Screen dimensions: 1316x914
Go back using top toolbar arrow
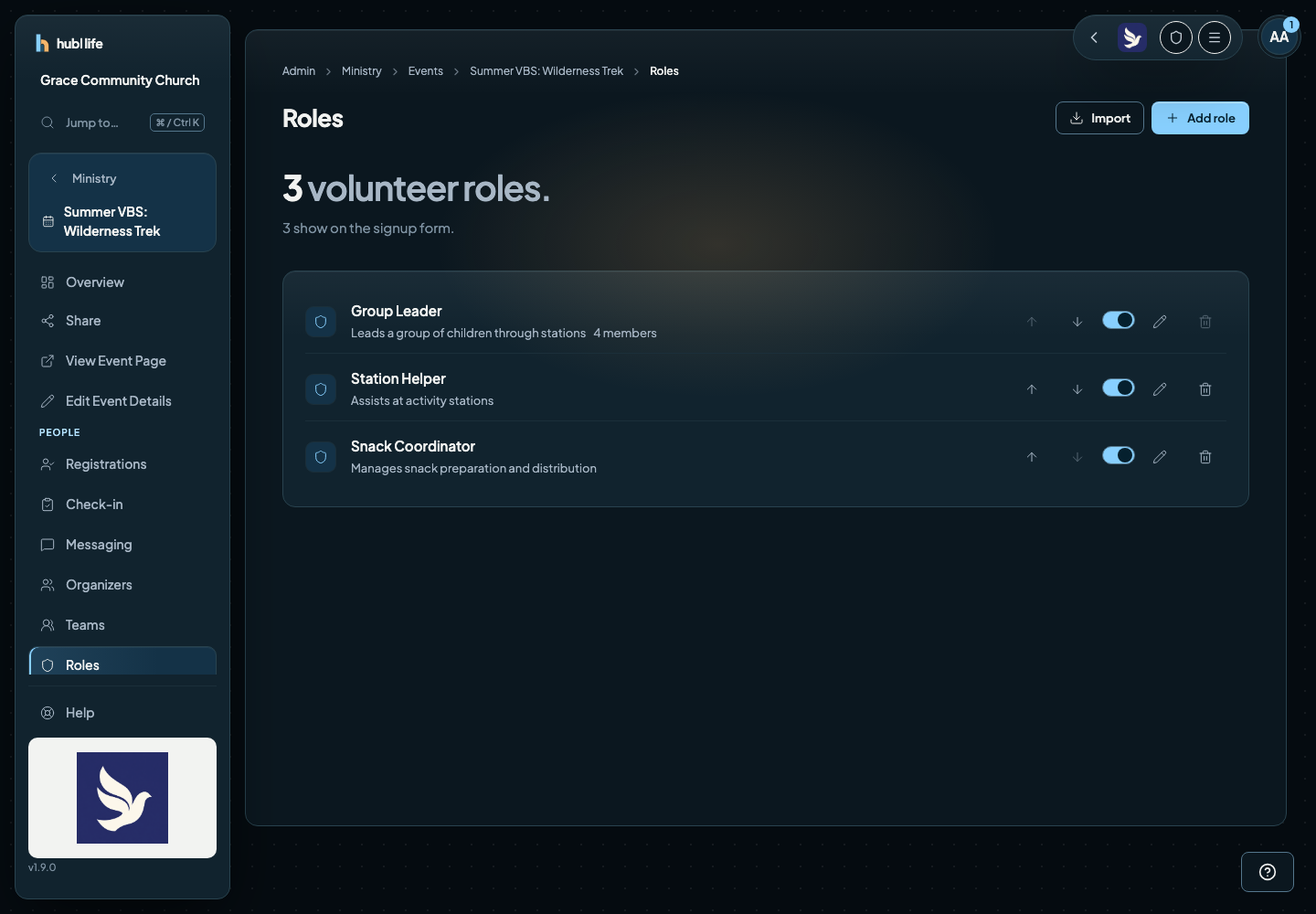pyautogui.click(x=1094, y=37)
